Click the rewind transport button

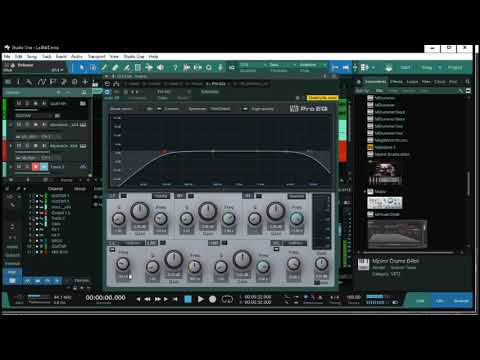(148, 299)
